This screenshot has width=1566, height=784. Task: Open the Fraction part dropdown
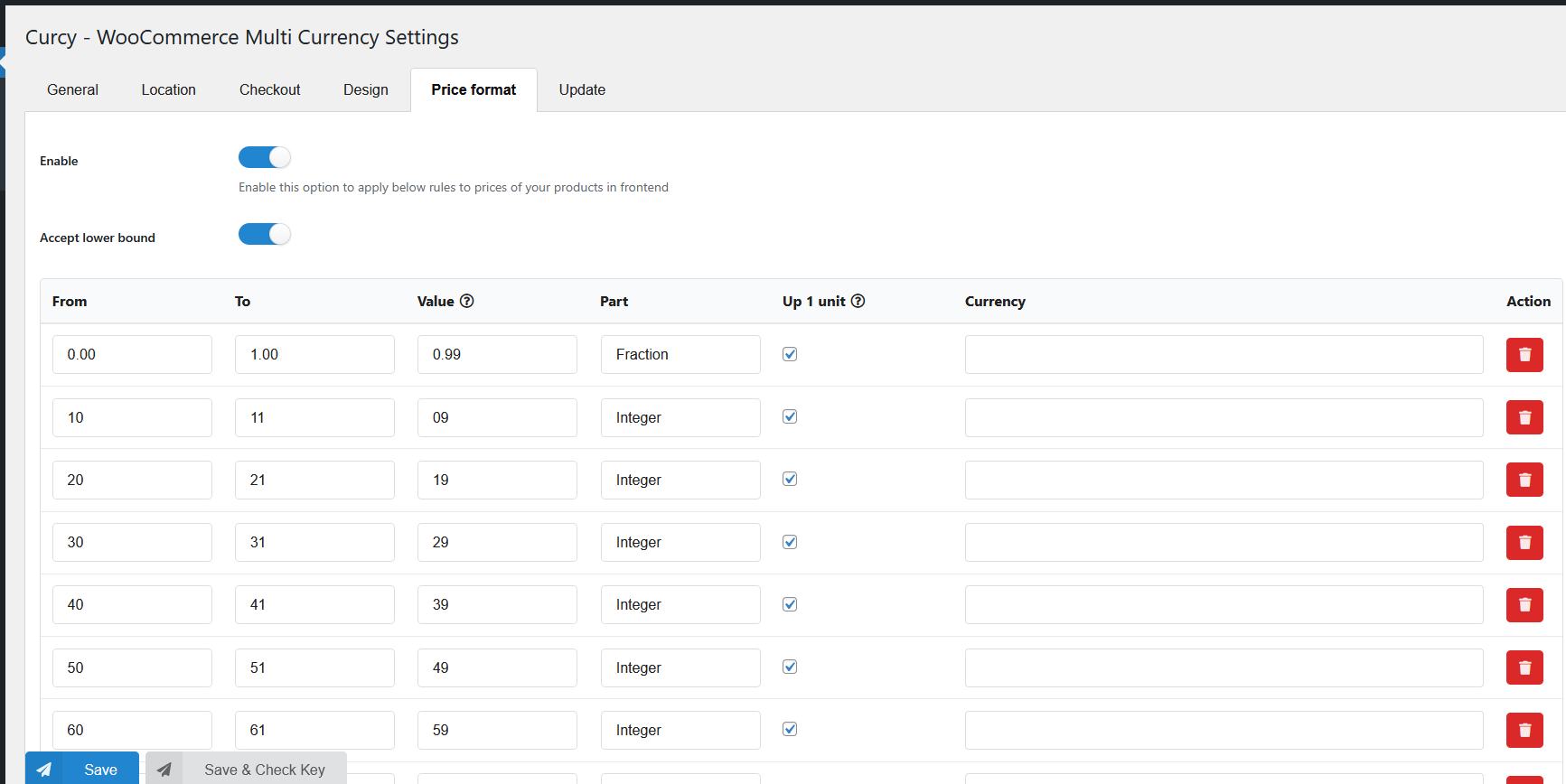[x=680, y=355]
